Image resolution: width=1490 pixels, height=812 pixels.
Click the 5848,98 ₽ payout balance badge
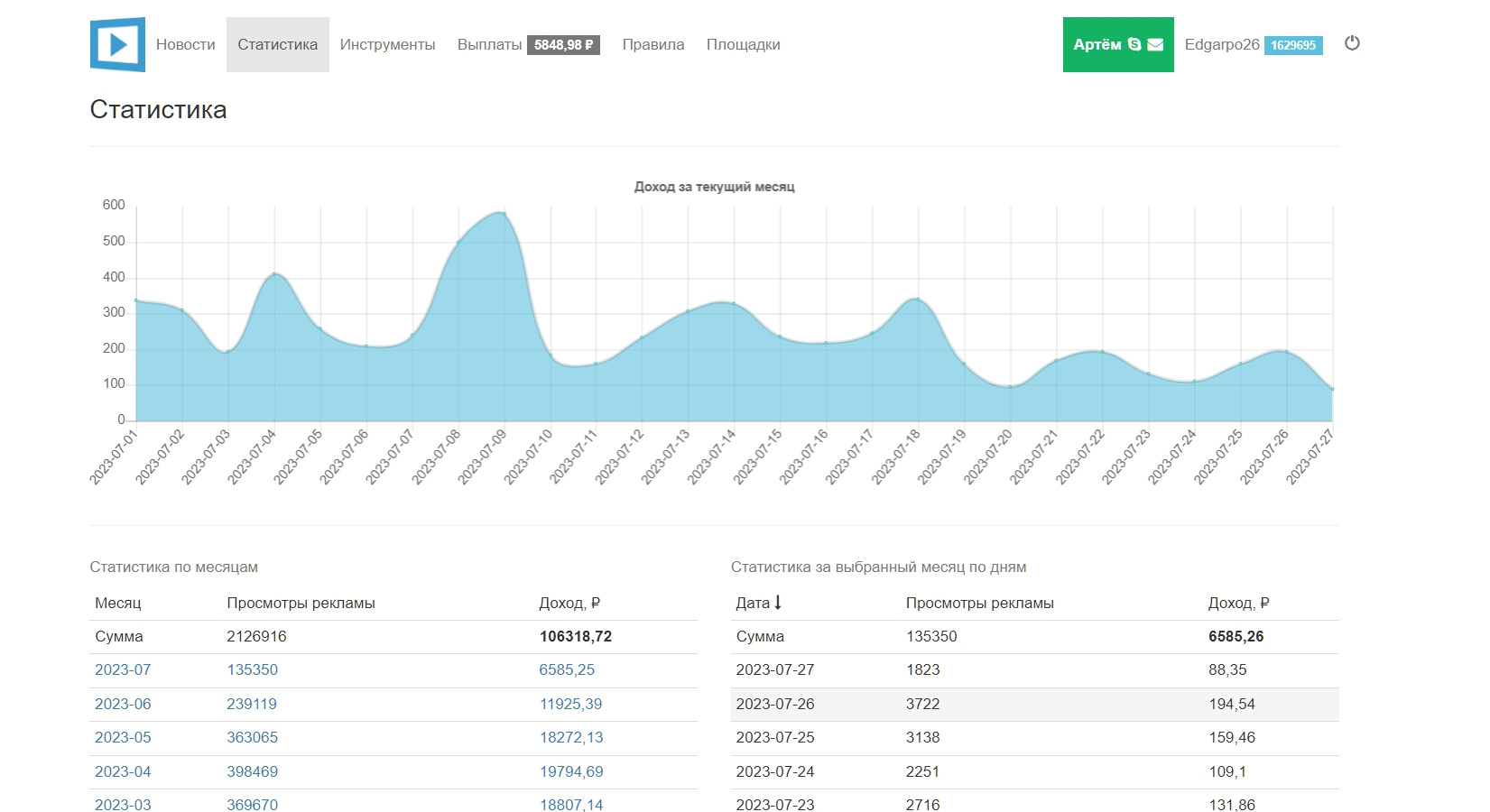pyautogui.click(x=563, y=45)
